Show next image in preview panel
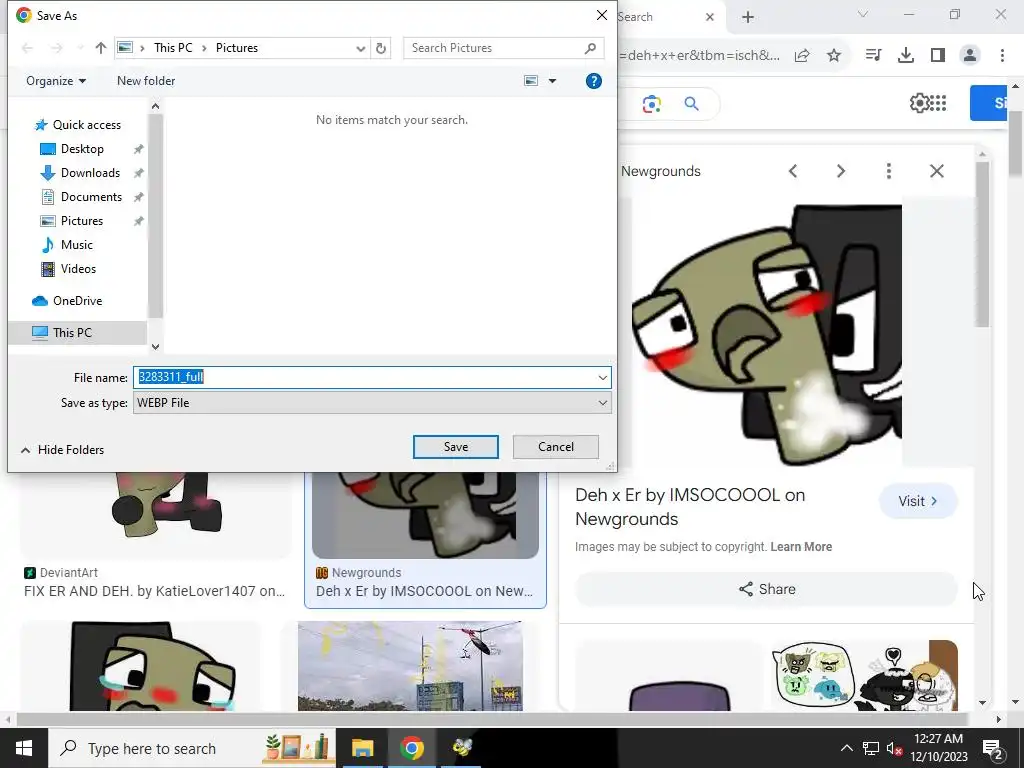This screenshot has height=768, width=1024. pyautogui.click(x=841, y=171)
